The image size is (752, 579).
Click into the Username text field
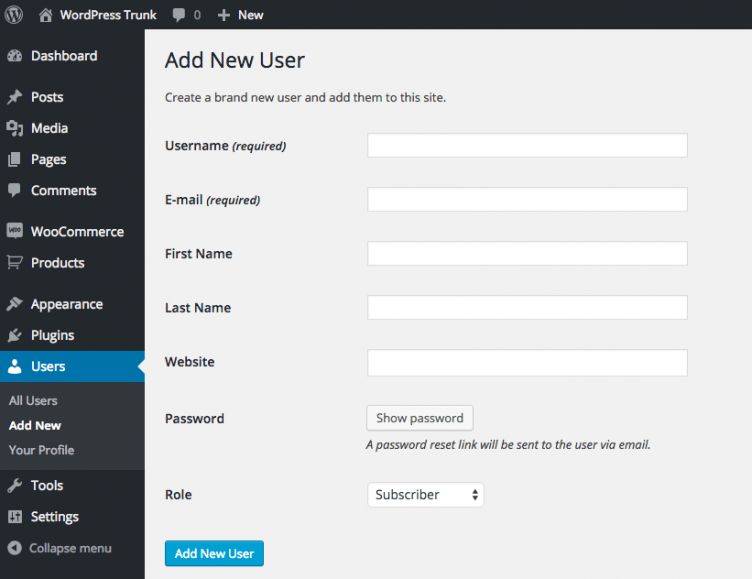(527, 146)
